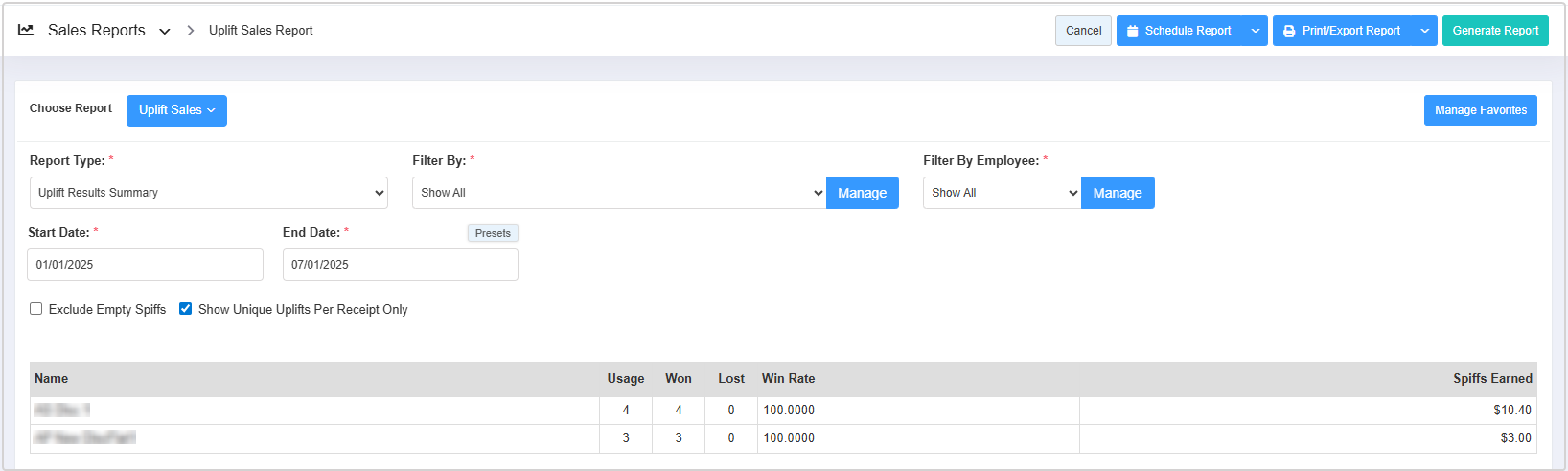Click the printer icon on Print/Export Report
This screenshot has width=1568, height=471.
pos(1289,31)
